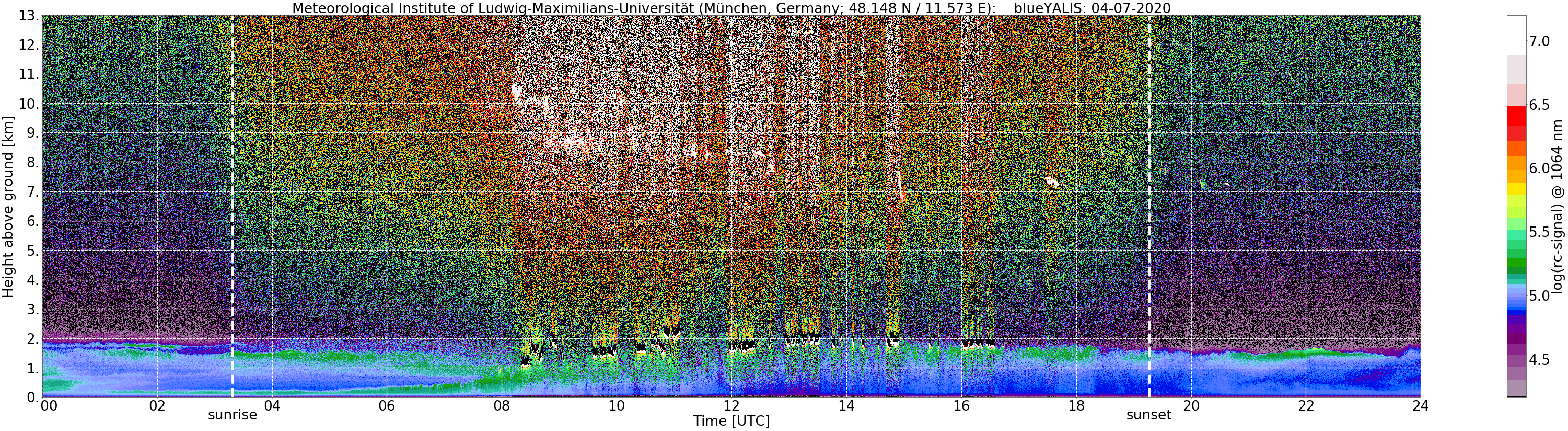Click the colorbar tick label 6.0
Screen dimensions: 1568x431
[1539, 168]
